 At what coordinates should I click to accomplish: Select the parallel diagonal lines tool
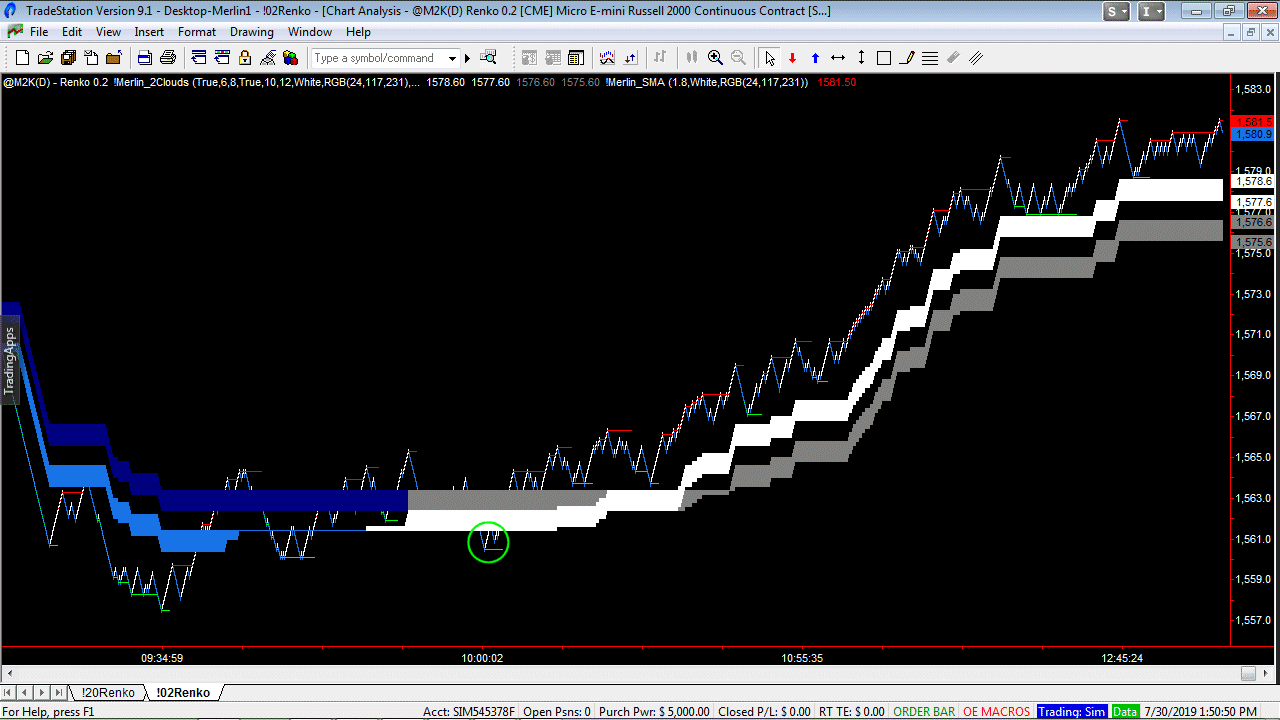coord(976,58)
